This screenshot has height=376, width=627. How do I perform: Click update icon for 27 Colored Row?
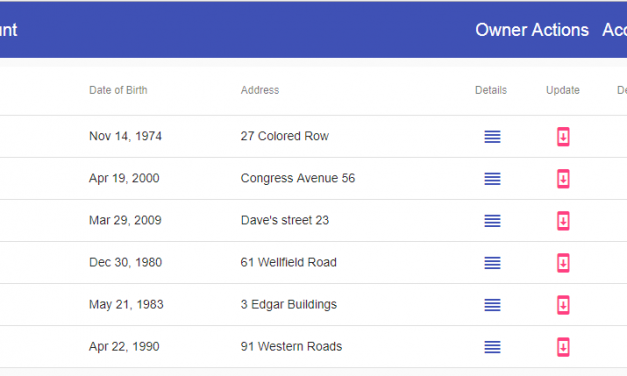coord(563,136)
